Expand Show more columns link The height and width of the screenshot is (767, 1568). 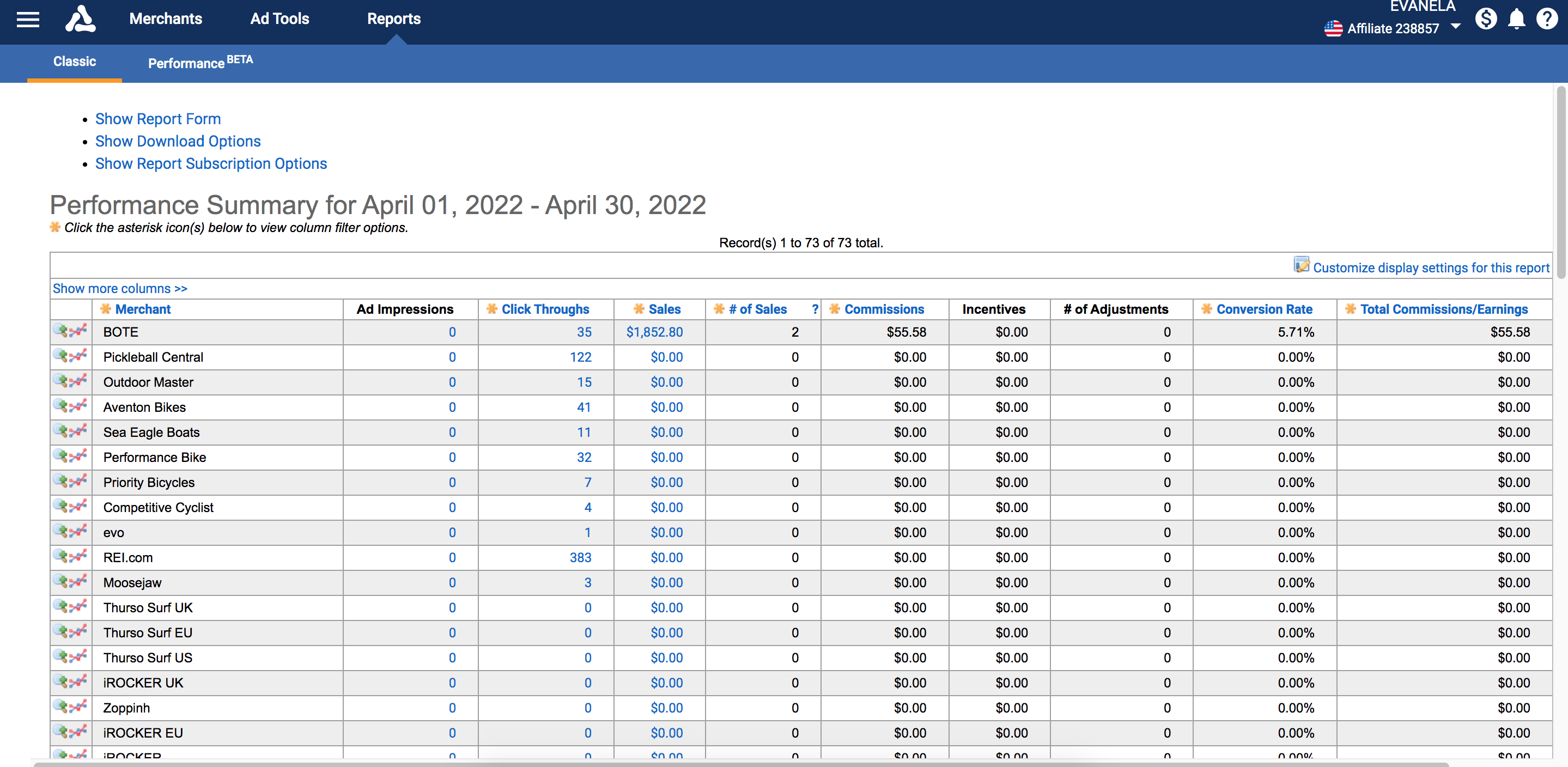(x=120, y=289)
